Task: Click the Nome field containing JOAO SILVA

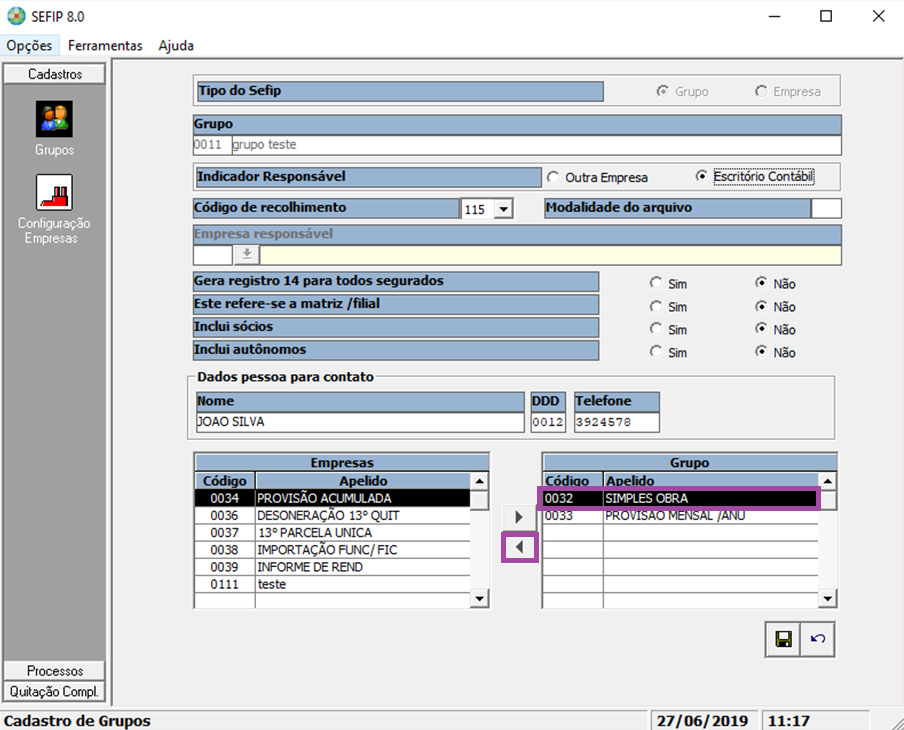Action: coord(360,422)
